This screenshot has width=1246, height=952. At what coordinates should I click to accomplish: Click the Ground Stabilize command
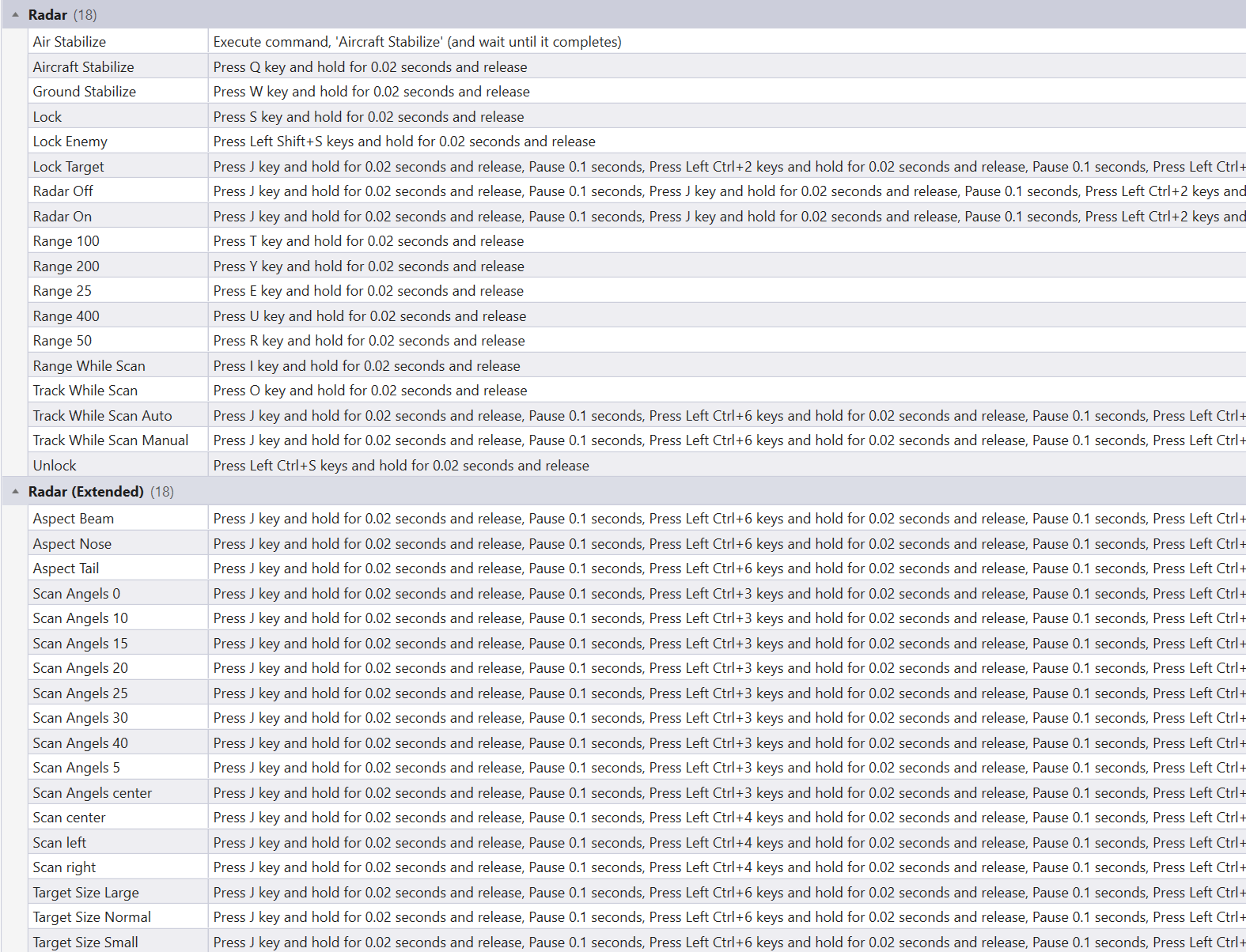tap(84, 92)
